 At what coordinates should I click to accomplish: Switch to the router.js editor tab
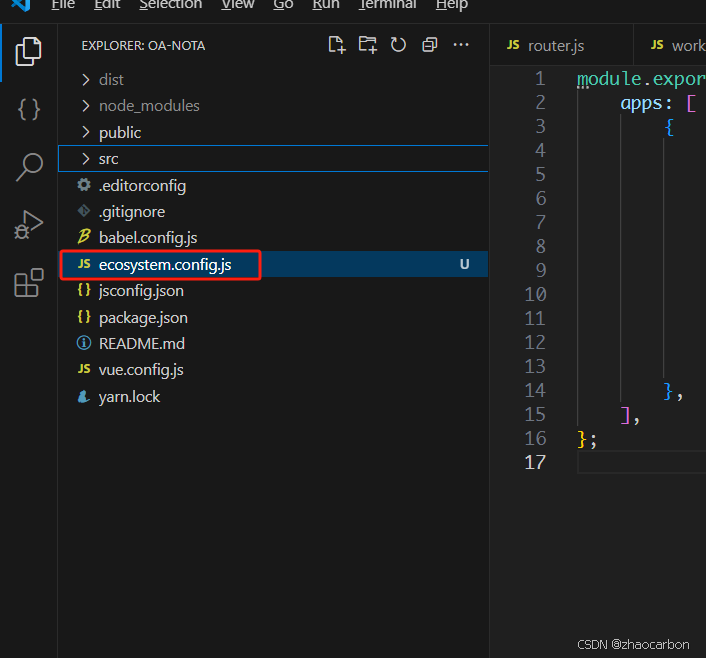point(555,45)
